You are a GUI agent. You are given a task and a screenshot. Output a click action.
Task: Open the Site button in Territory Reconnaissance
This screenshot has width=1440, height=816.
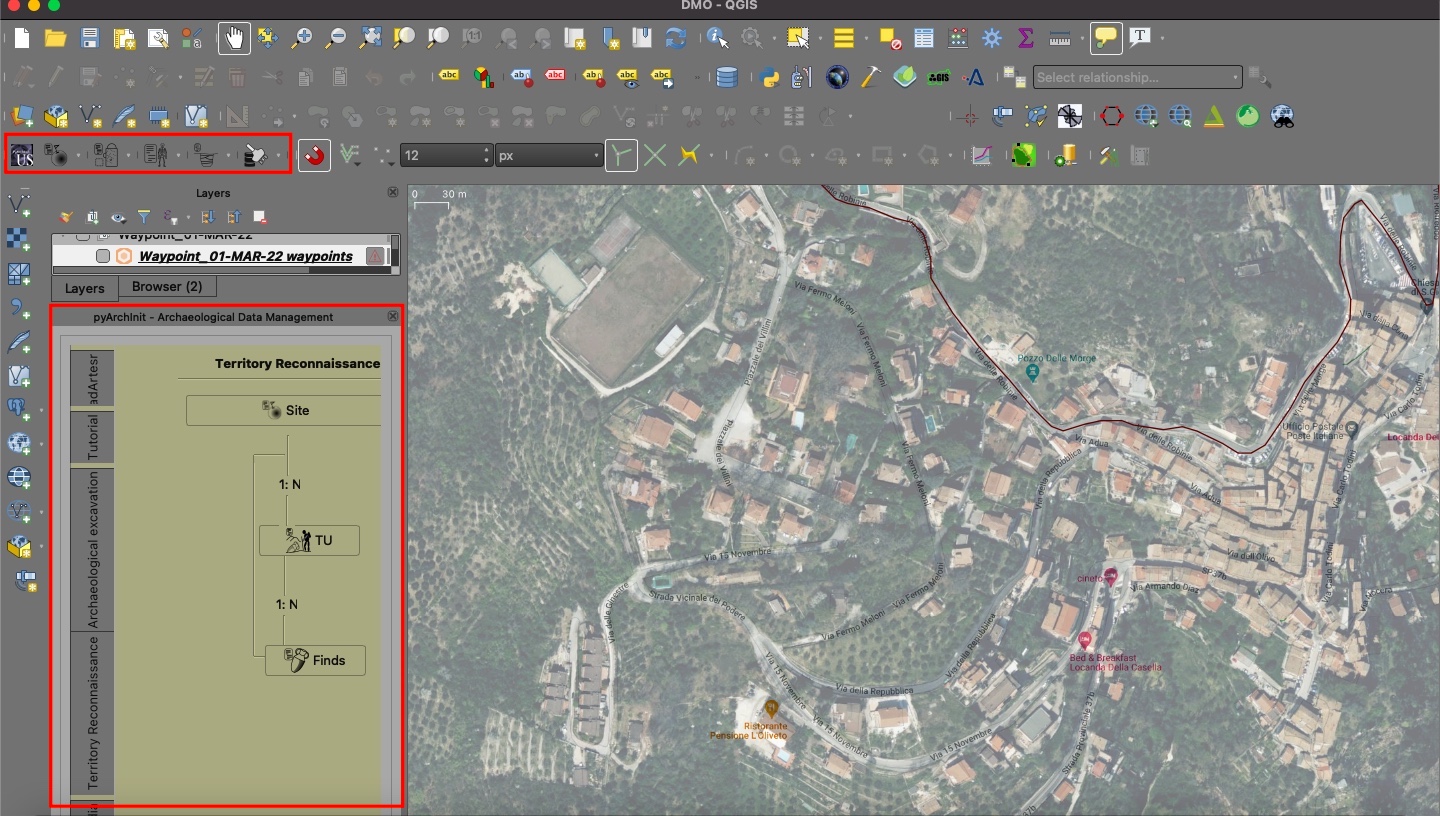pyautogui.click(x=283, y=410)
